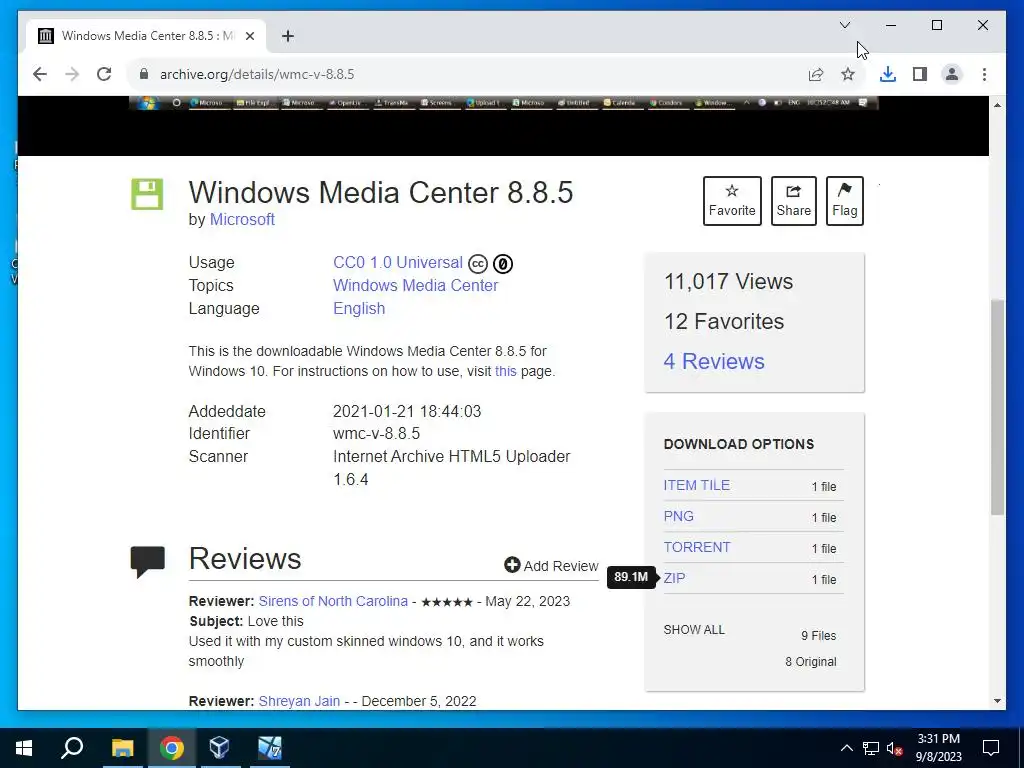Image resolution: width=1024 pixels, height=768 pixels.
Task: Click the identifier value wmc-v-8.8.5
Action: tap(377, 434)
